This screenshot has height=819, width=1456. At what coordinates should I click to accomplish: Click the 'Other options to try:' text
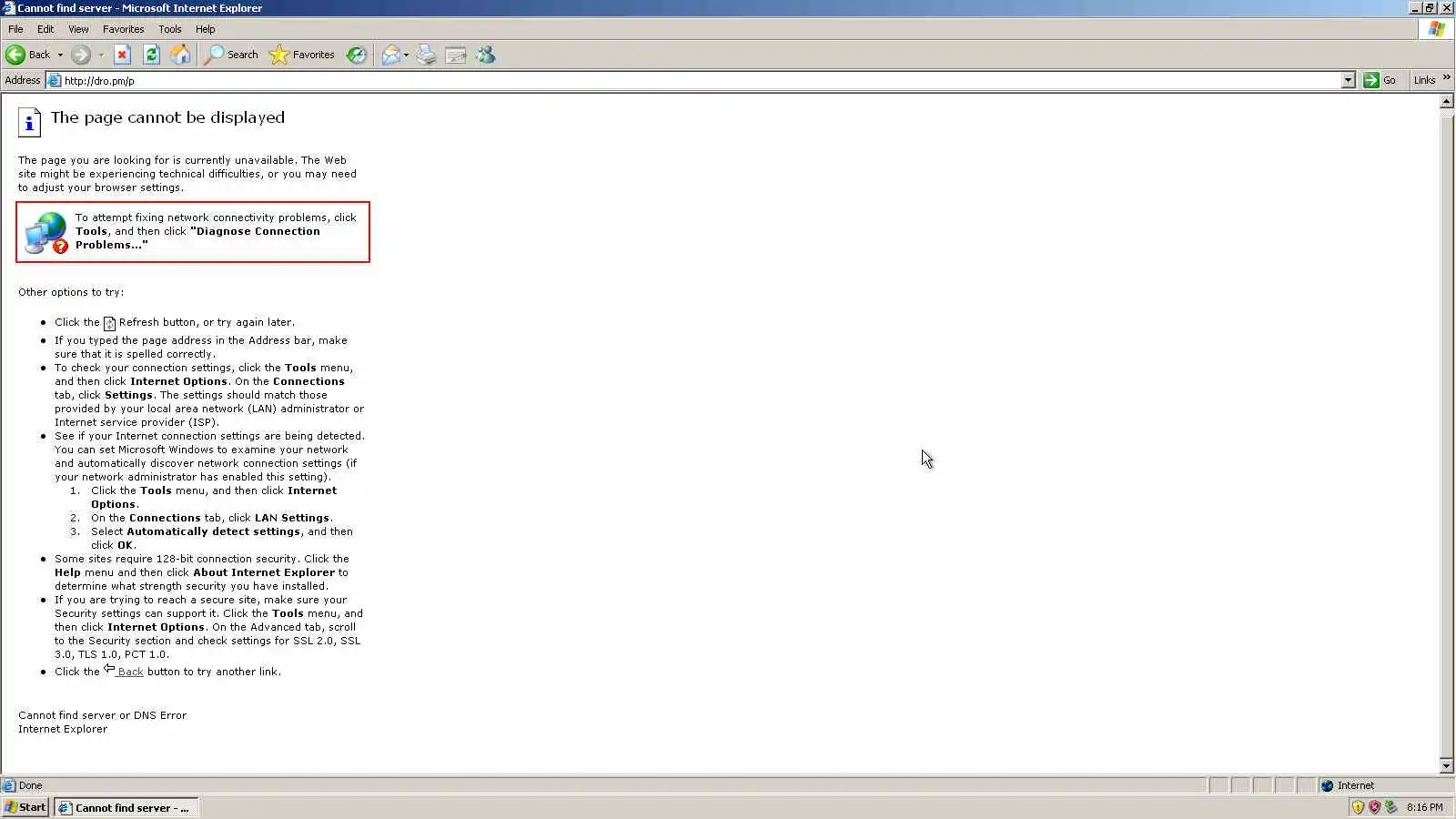[x=71, y=292]
